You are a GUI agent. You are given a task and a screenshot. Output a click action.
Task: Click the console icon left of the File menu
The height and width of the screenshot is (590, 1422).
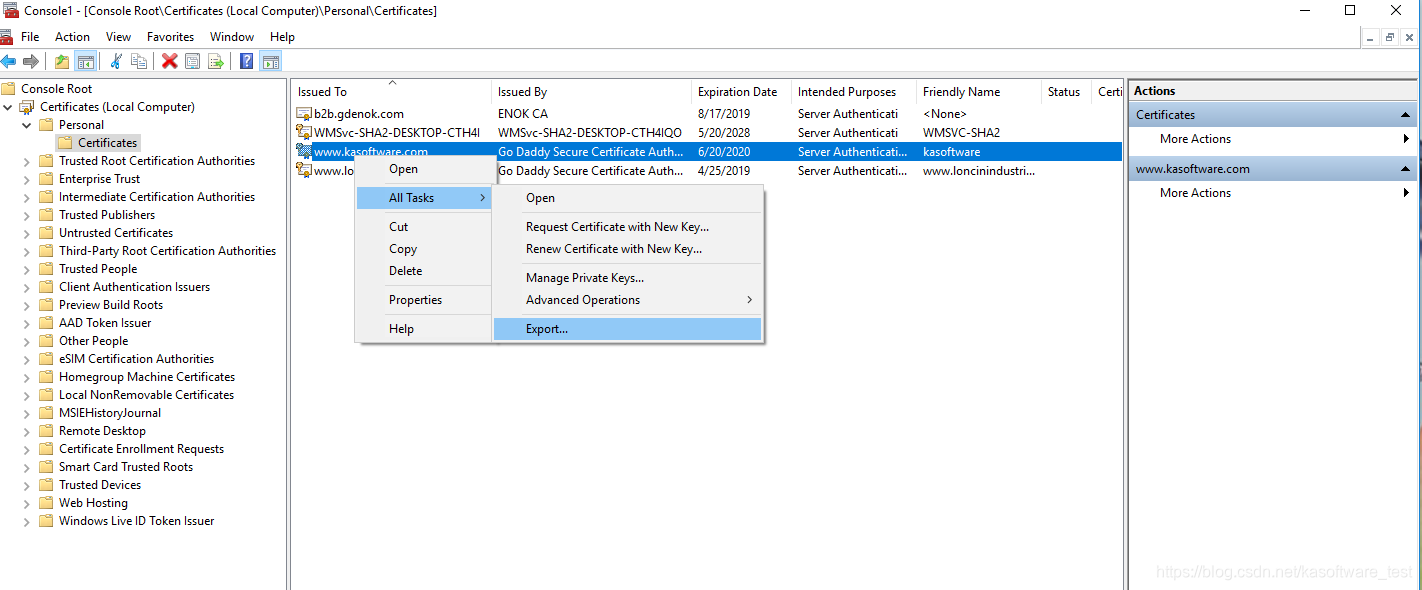pos(6,37)
